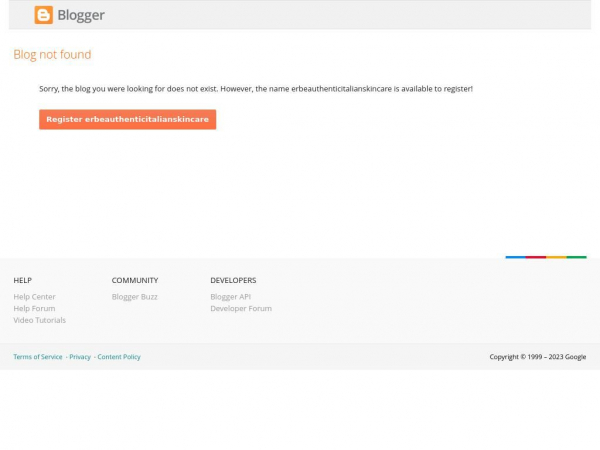
Task: Open the Privacy link
Action: (80, 357)
